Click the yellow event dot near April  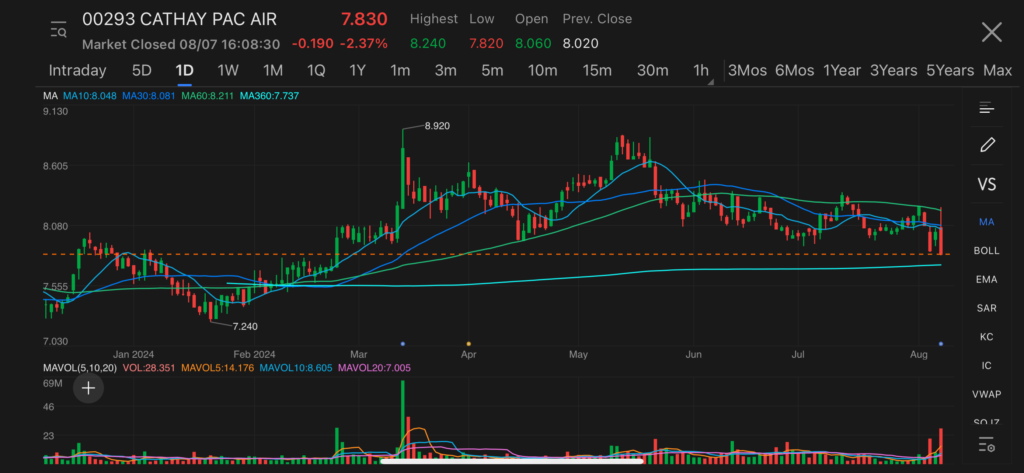[469, 344]
